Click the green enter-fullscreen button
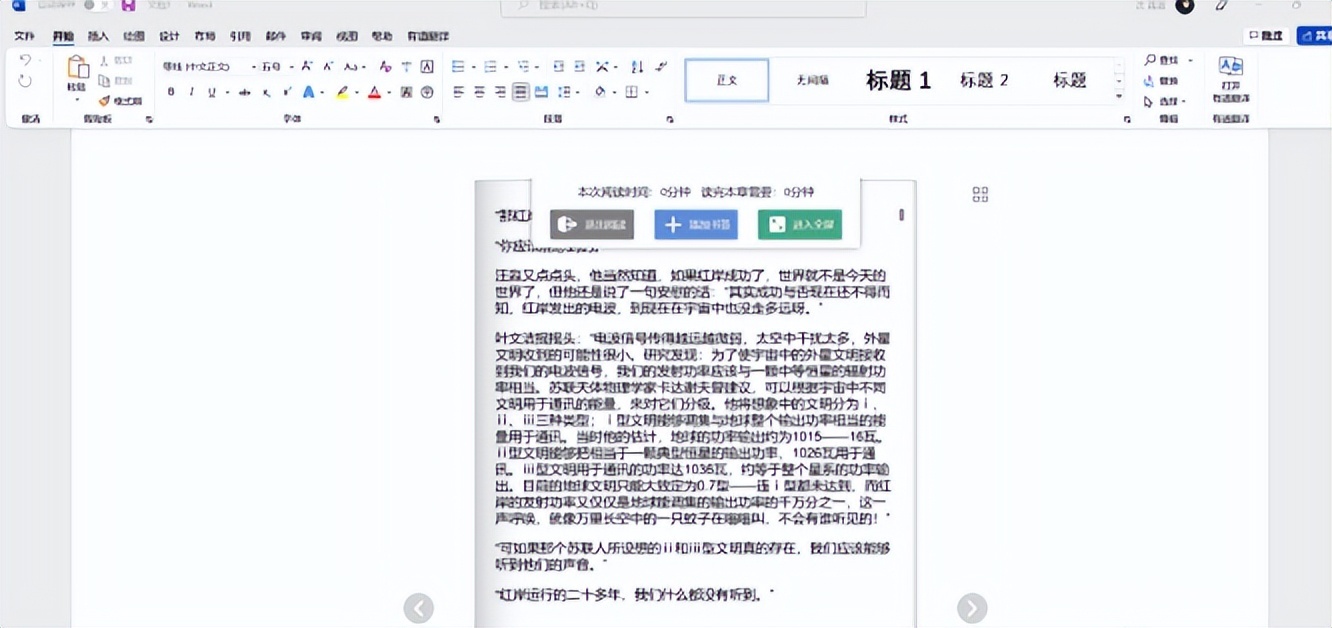The height and width of the screenshot is (628, 1332). click(x=800, y=224)
